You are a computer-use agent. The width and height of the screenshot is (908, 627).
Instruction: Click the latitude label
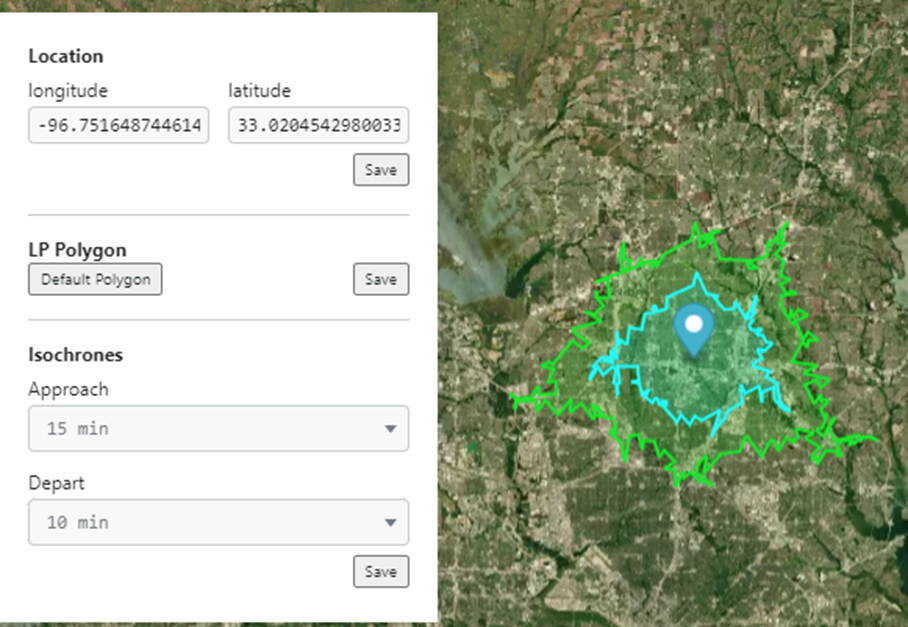259,90
